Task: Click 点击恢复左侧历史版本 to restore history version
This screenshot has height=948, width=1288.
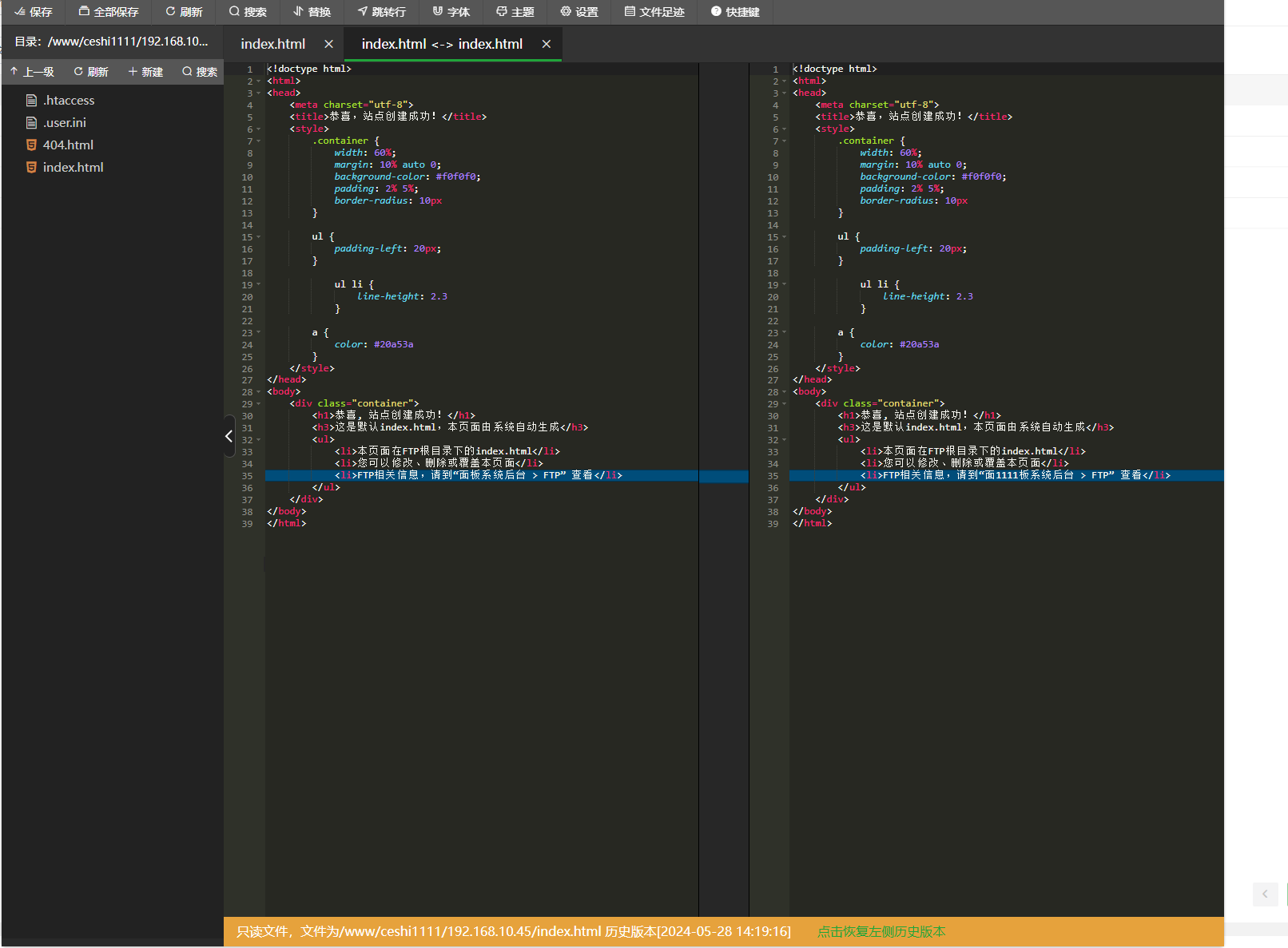Action: [x=881, y=931]
